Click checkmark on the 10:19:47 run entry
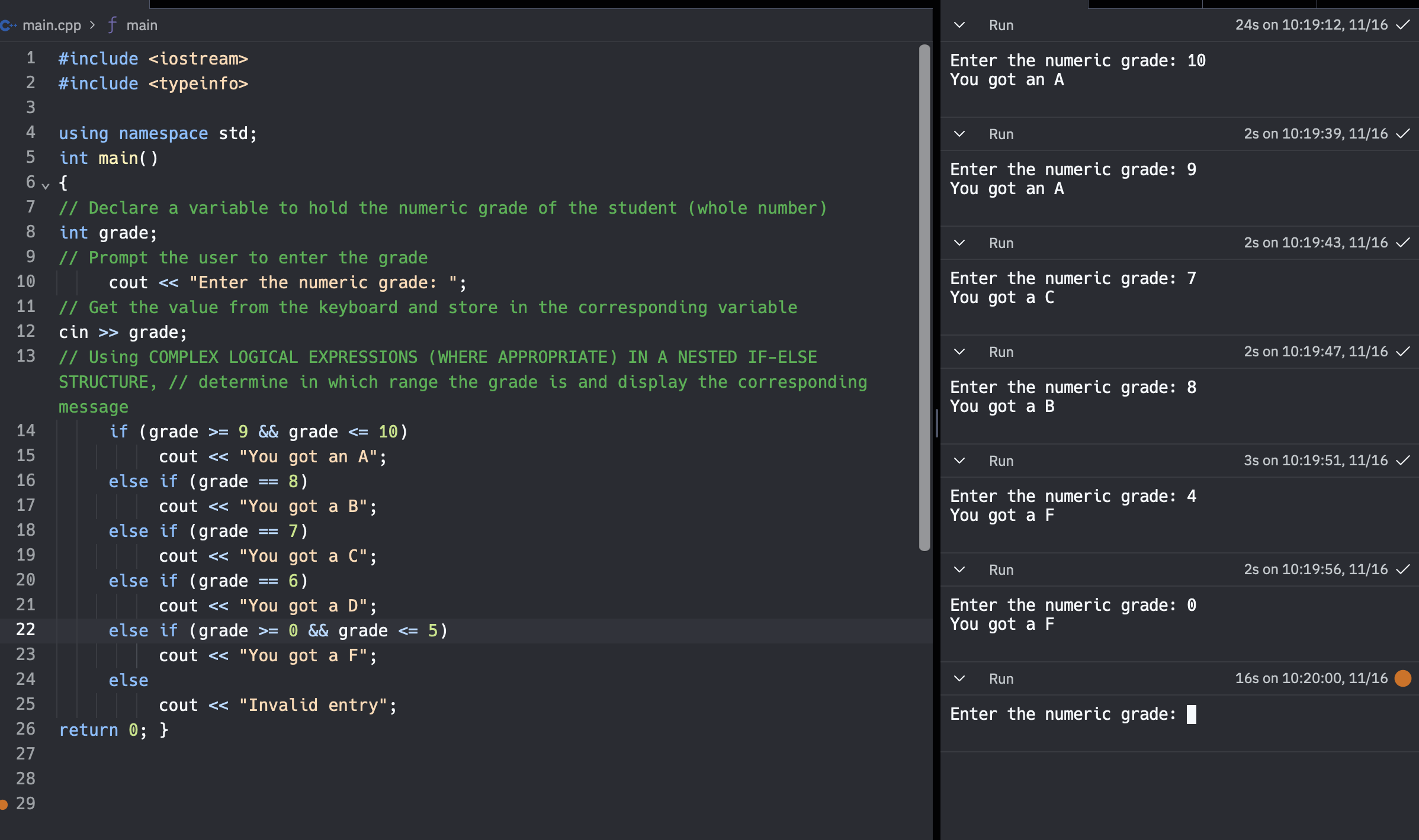This screenshot has width=1419, height=840. pos(1404,351)
